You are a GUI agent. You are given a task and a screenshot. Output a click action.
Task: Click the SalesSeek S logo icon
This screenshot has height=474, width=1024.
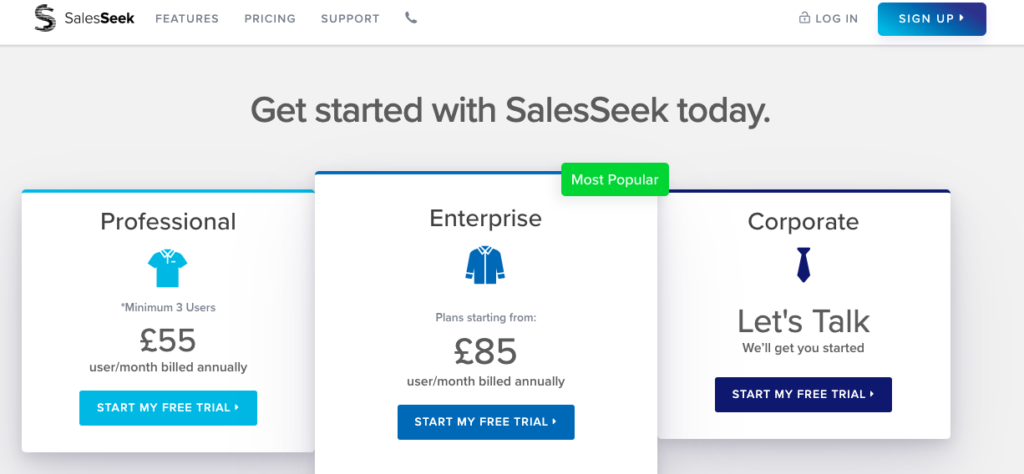(45, 18)
